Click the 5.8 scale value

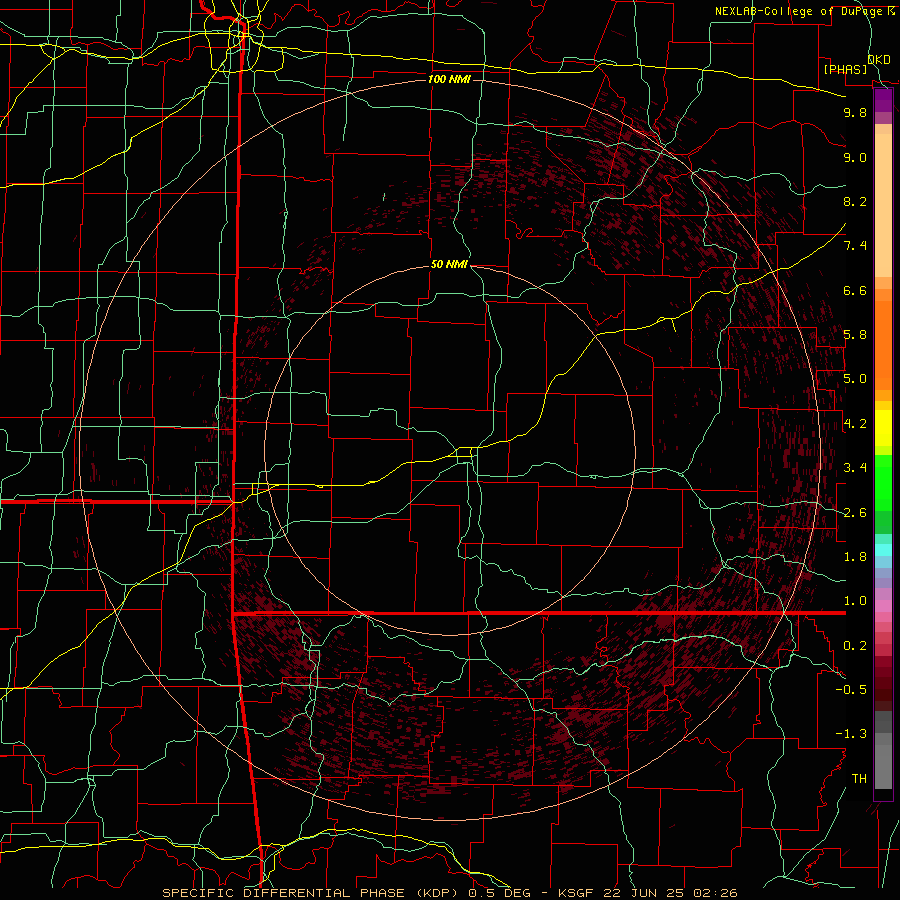[855, 335]
